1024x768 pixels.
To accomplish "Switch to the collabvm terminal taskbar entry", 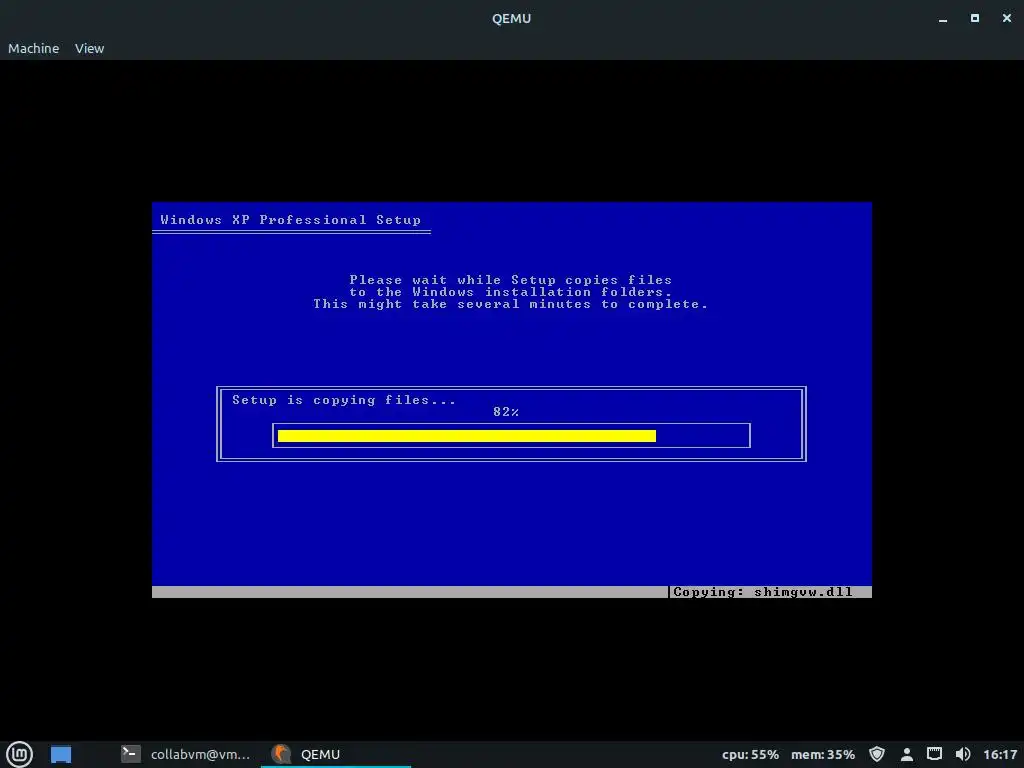I will coord(185,754).
